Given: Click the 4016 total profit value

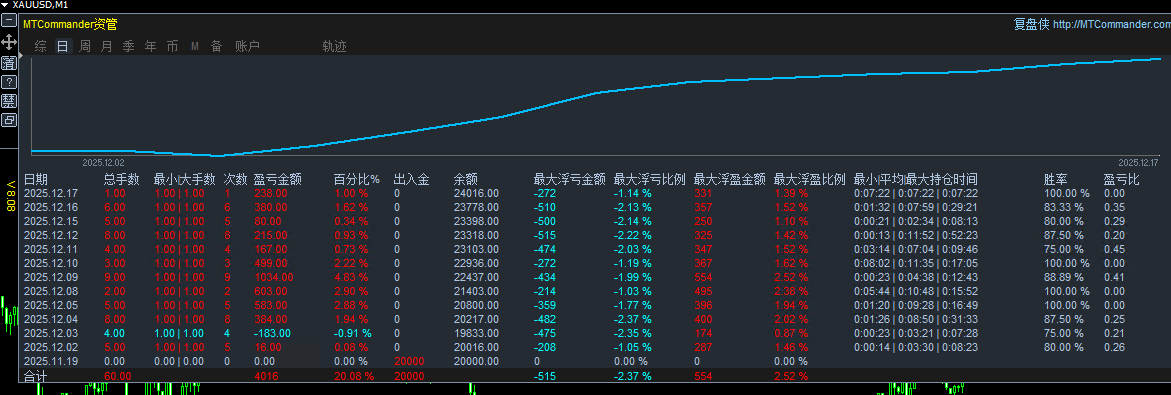Looking at the screenshot, I should [x=267, y=376].
